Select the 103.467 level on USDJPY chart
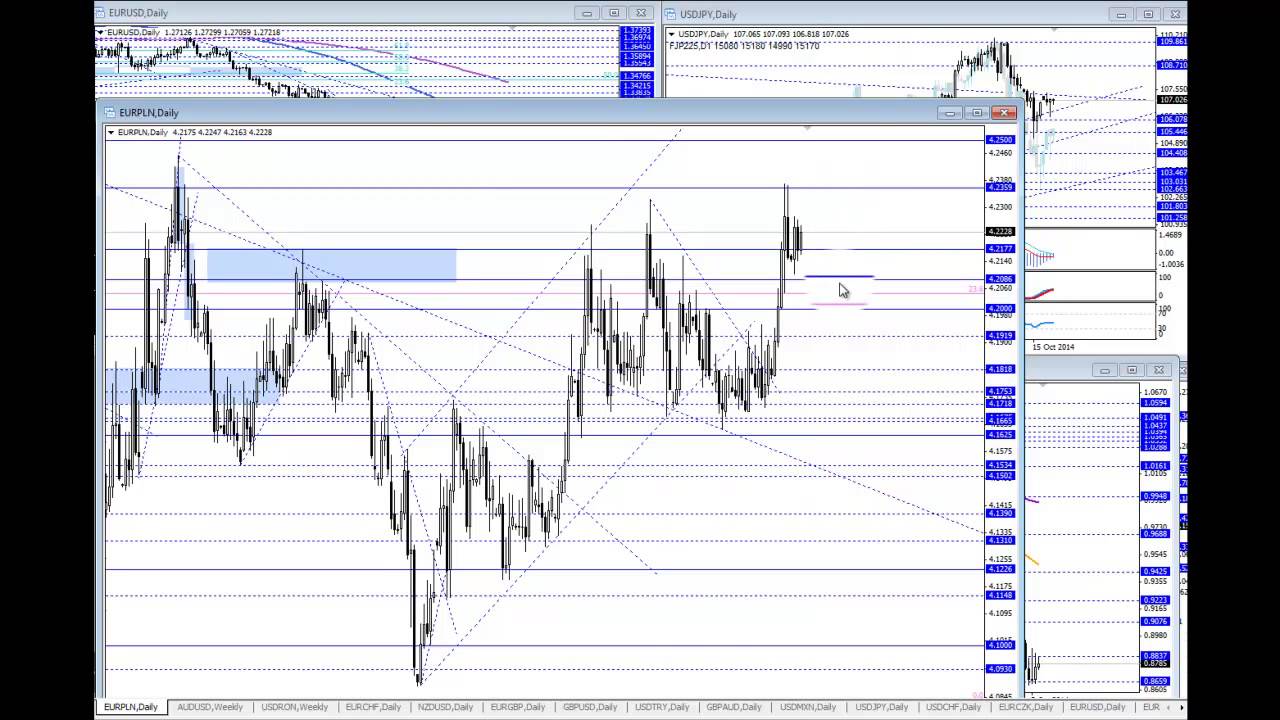The height and width of the screenshot is (720, 1280). pyautogui.click(x=1172, y=173)
